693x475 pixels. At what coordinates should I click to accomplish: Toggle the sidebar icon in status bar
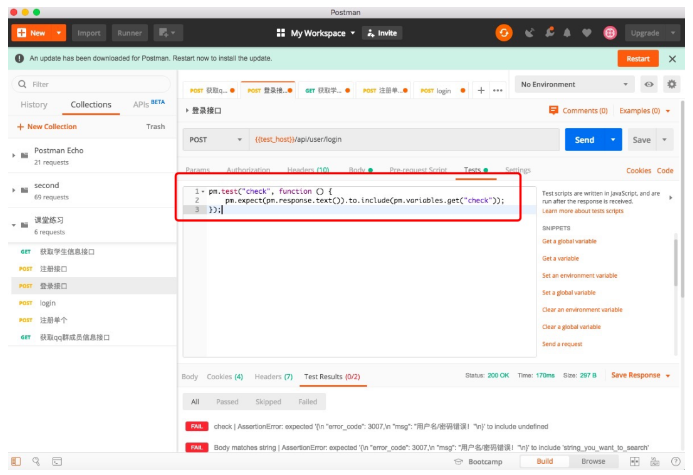(16, 461)
